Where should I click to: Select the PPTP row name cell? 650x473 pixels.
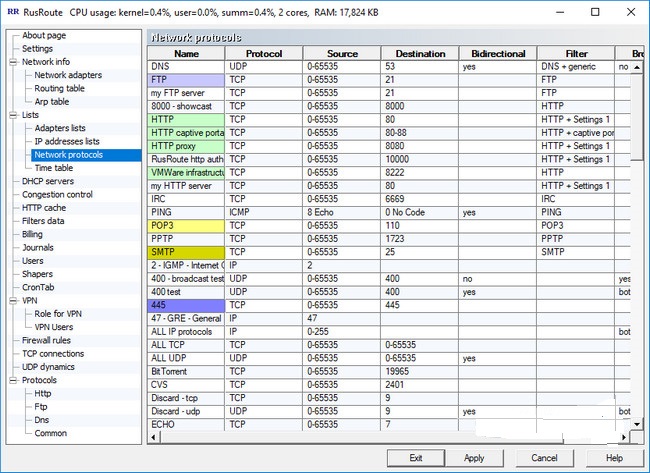[186, 239]
